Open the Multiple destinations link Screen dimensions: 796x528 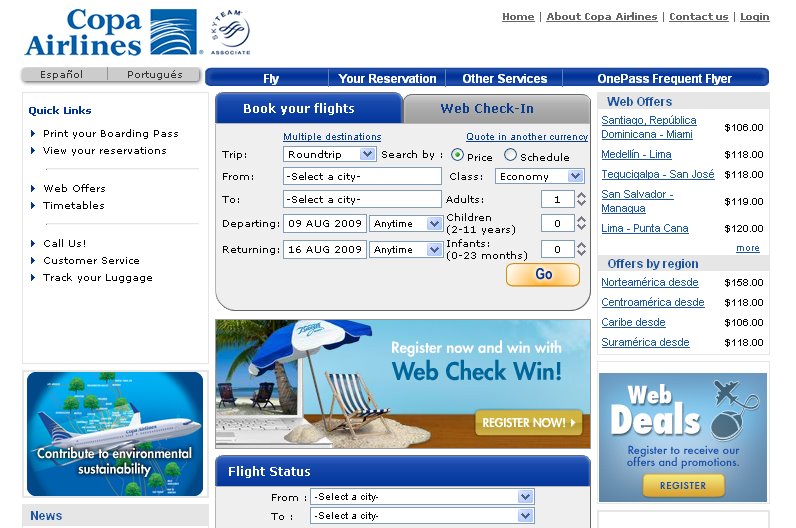click(332, 137)
